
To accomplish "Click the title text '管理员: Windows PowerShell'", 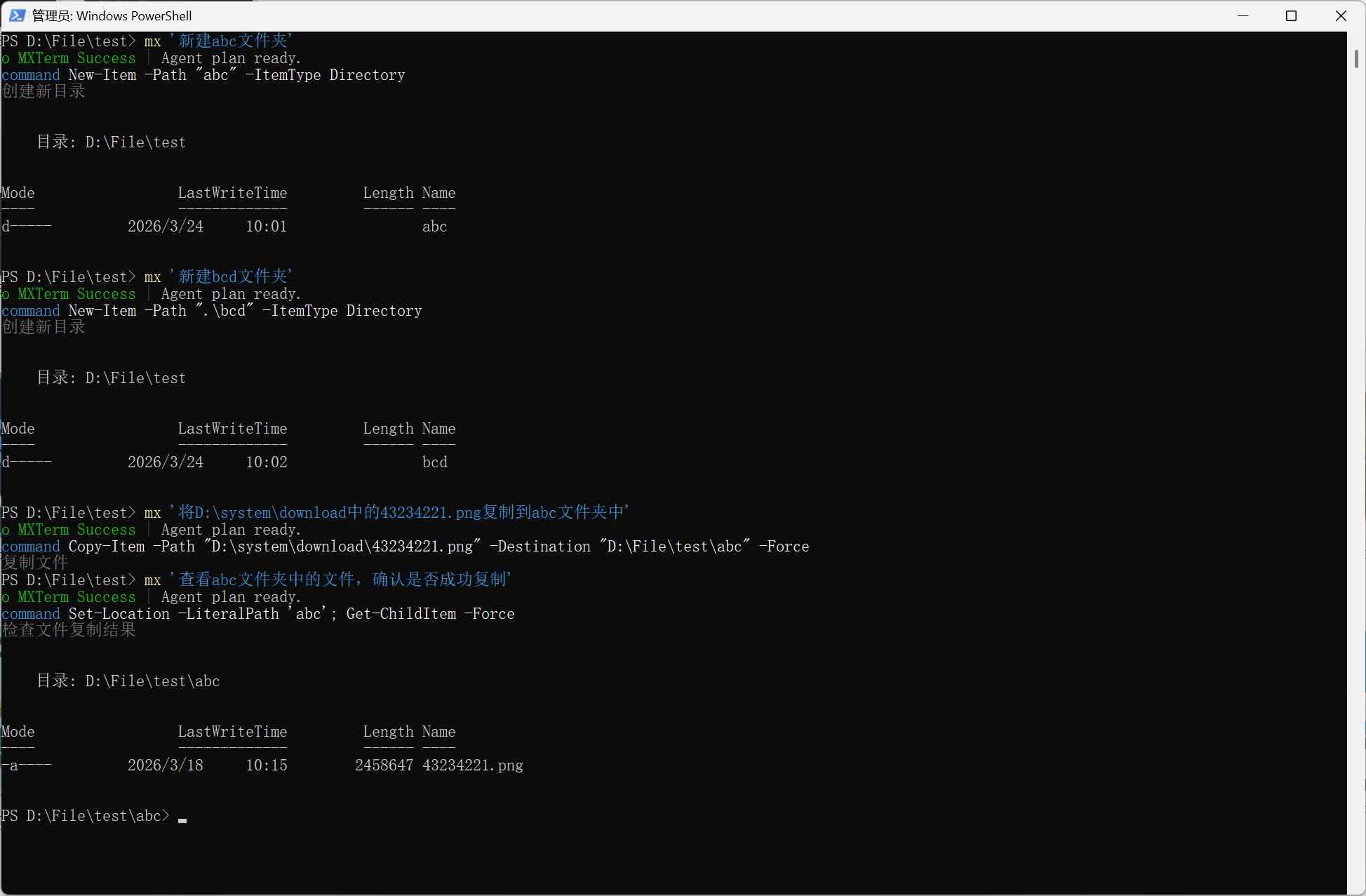I will (112, 15).
